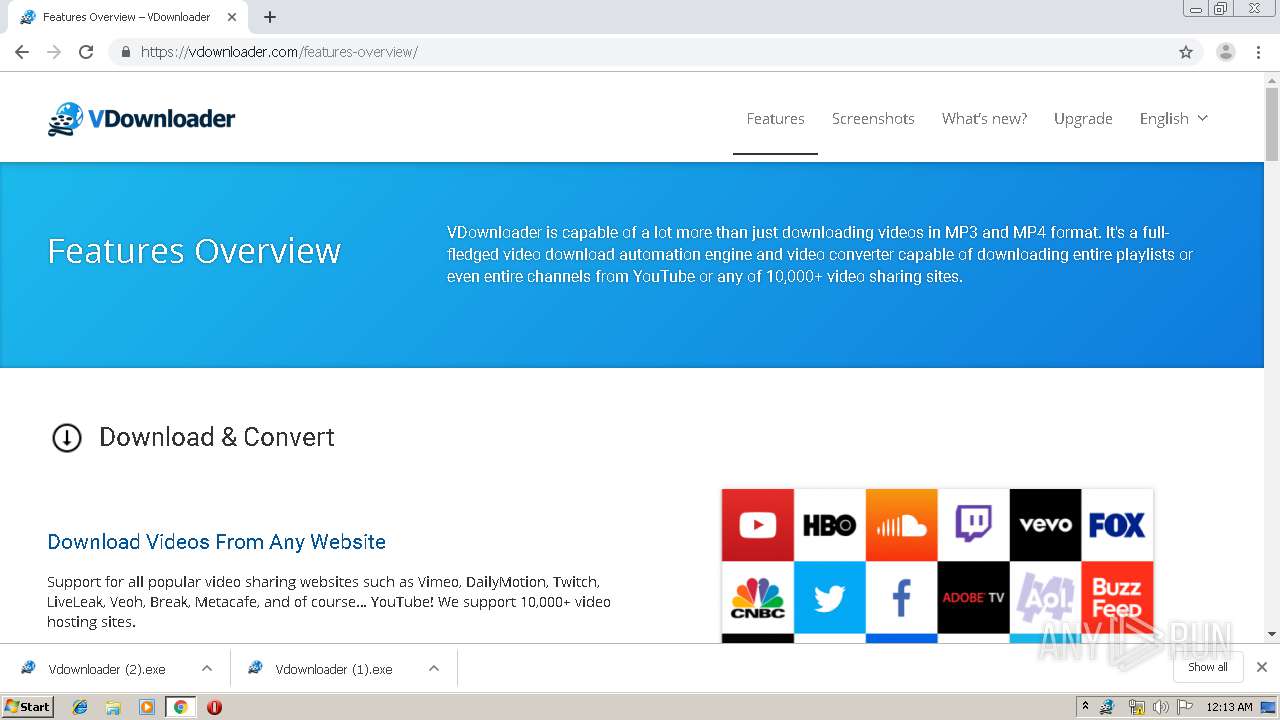Screen dimensions: 1280x720
Task: Click the YouTube logo tile
Action: (x=758, y=525)
